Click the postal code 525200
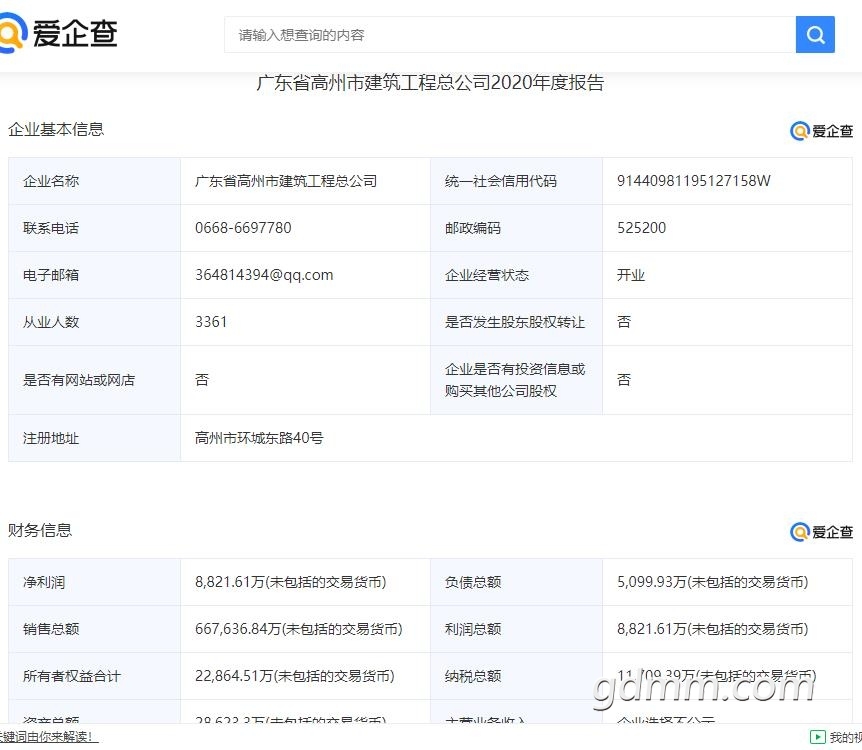 coord(641,228)
